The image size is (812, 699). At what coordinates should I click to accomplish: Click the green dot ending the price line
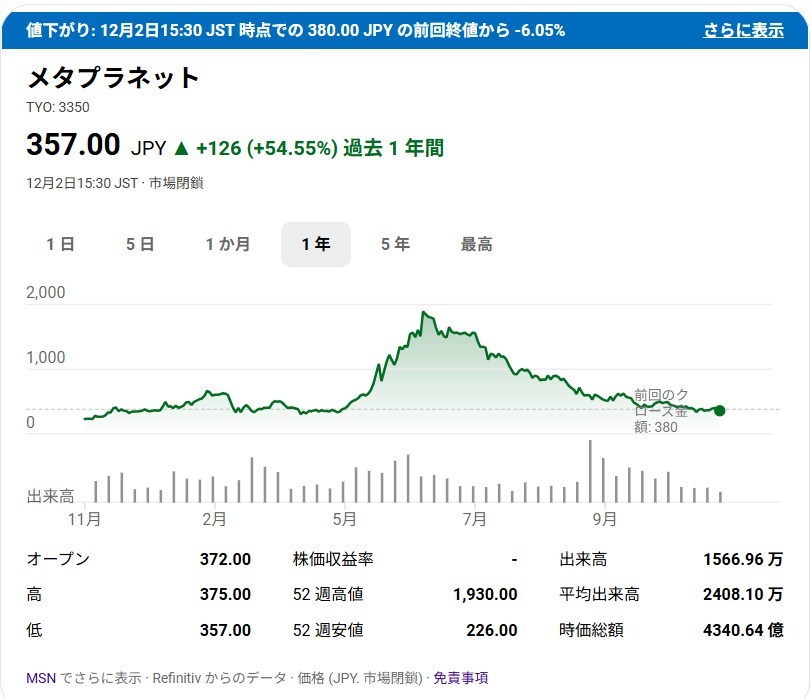coord(719,410)
